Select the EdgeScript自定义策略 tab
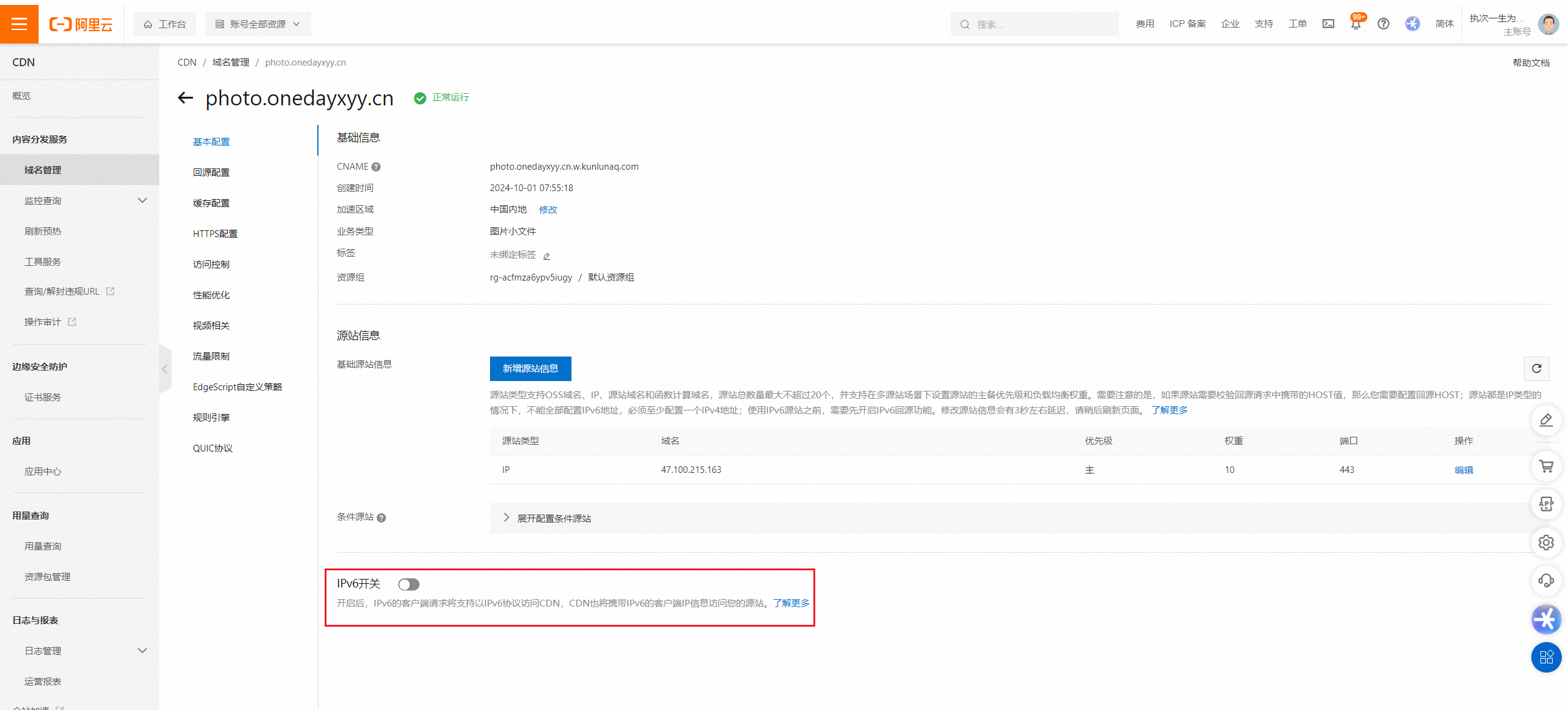 point(238,387)
